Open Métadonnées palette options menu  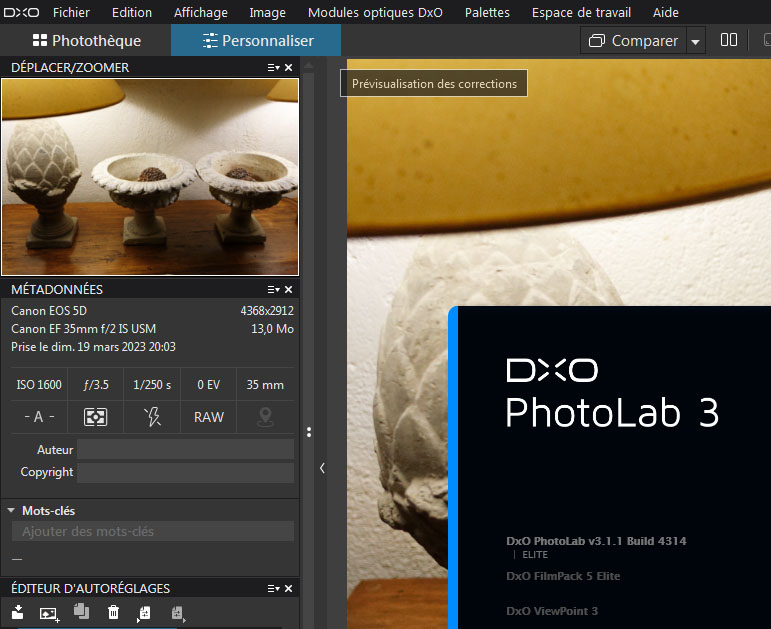273,290
